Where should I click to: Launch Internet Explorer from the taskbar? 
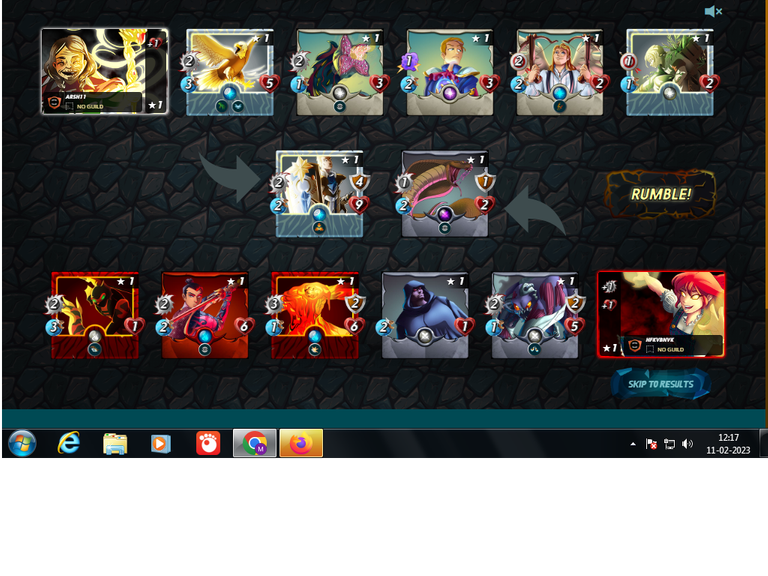click(x=69, y=443)
